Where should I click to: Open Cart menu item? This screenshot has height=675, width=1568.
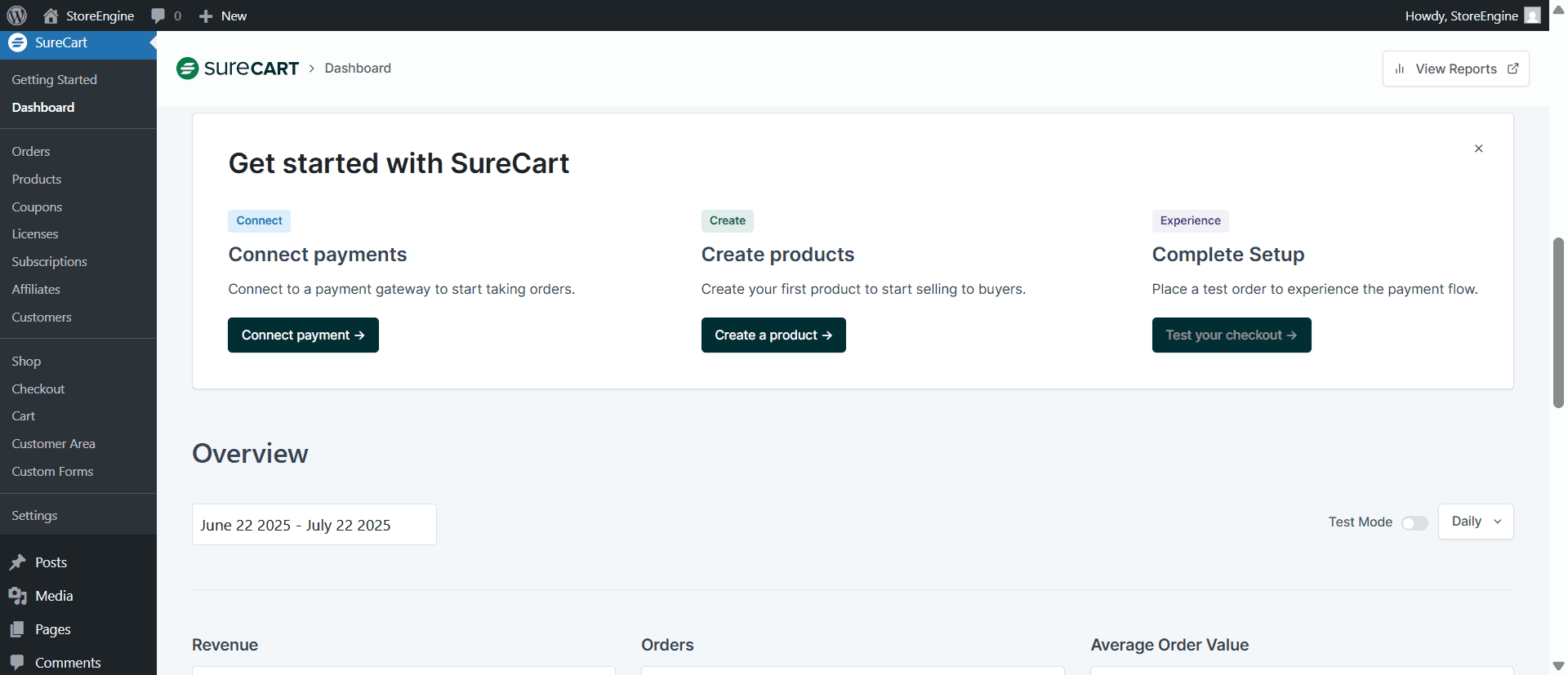click(x=24, y=416)
